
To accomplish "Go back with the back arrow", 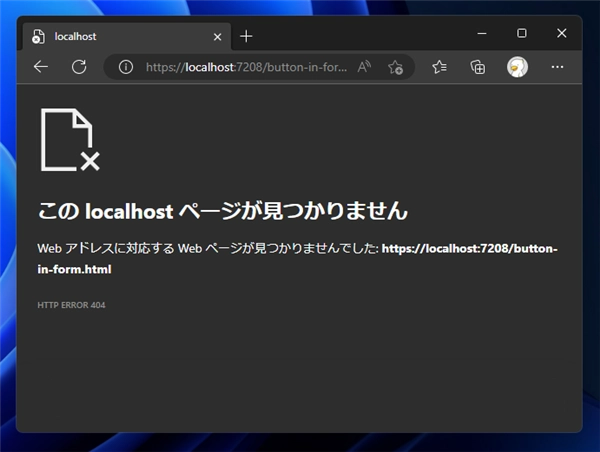I will 41,67.
